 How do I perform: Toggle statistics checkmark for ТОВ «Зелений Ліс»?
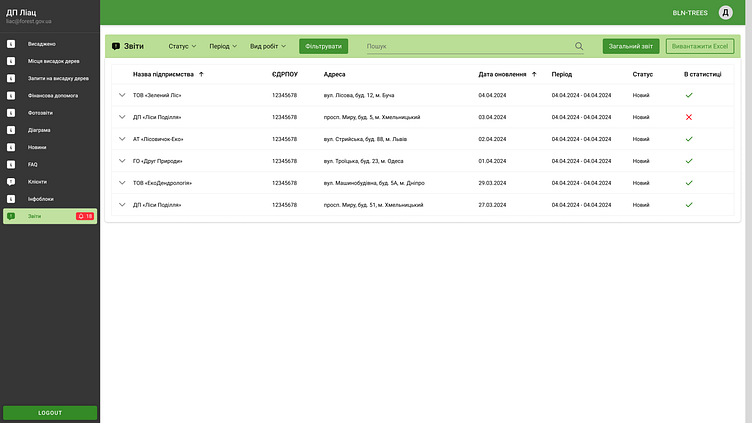coord(688,95)
